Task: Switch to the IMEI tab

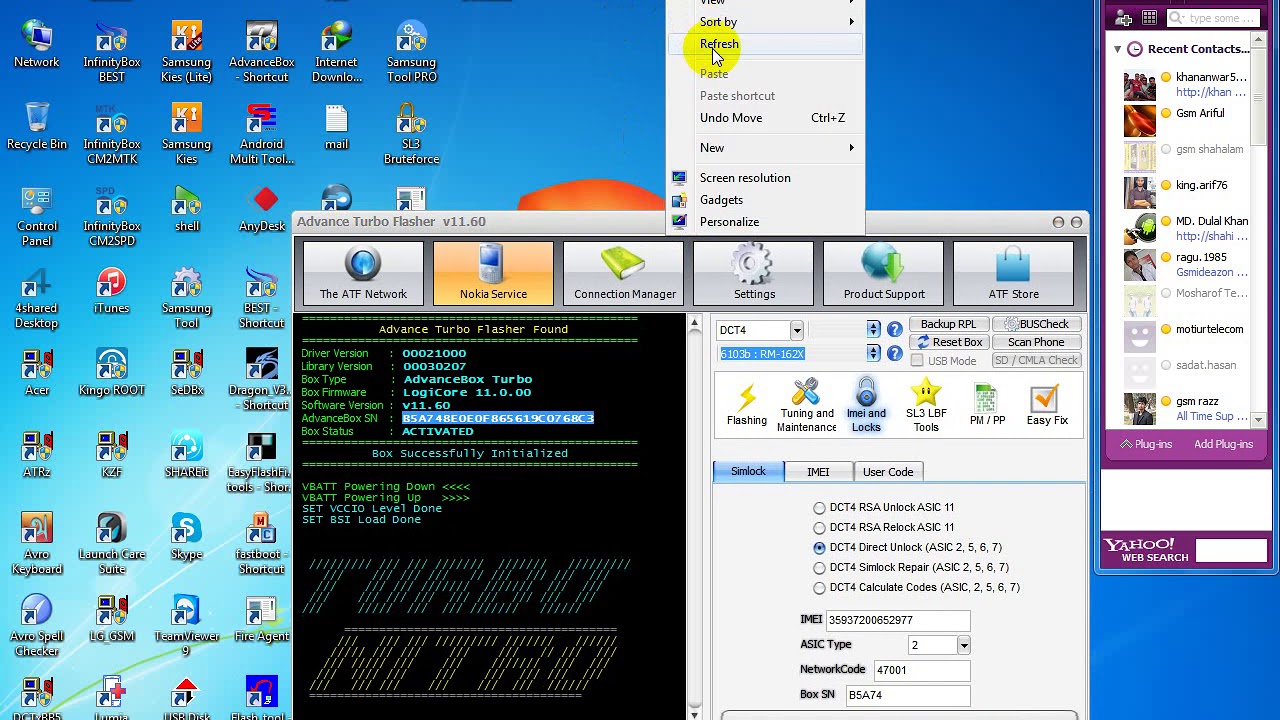Action: [x=818, y=472]
